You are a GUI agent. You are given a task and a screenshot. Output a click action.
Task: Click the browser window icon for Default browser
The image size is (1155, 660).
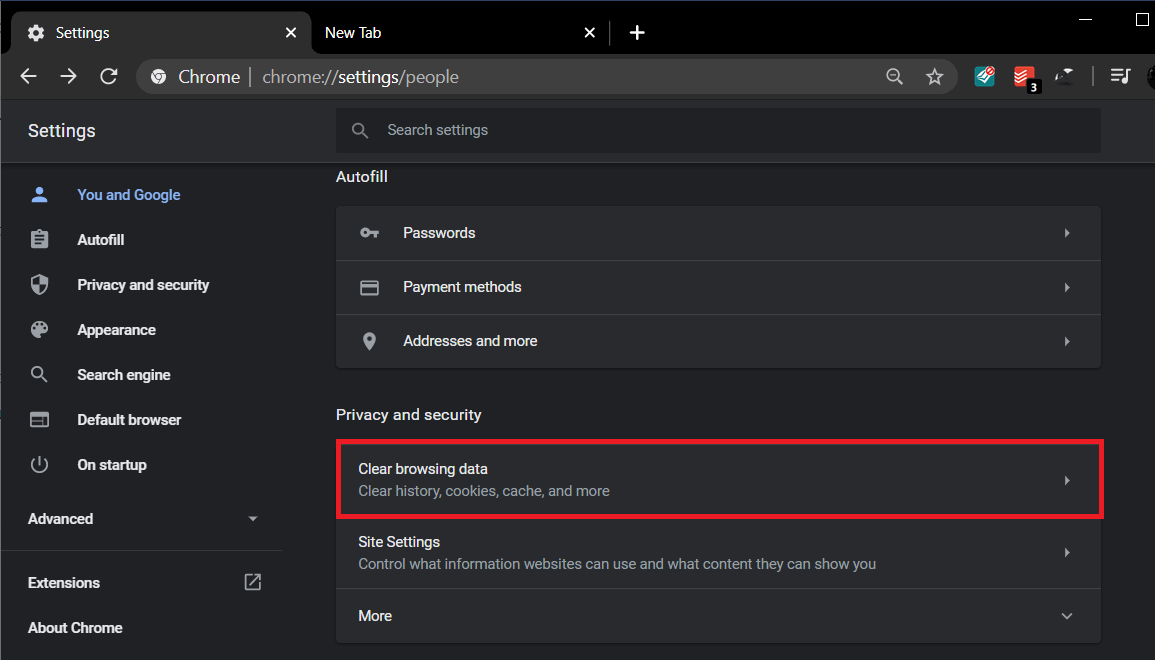pos(39,419)
